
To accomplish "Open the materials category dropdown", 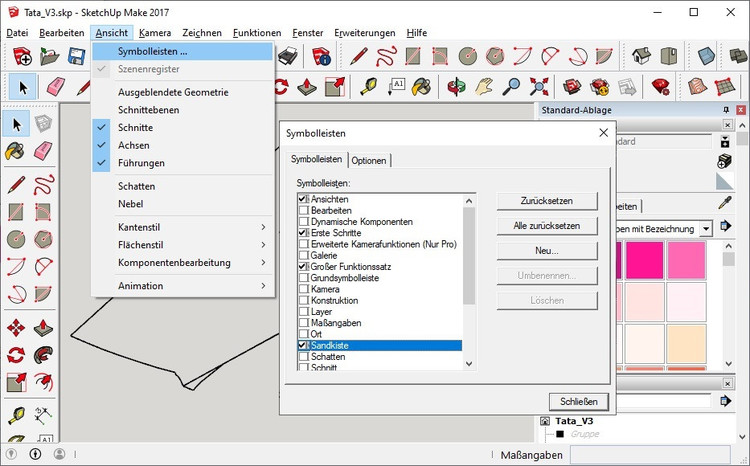I will click(x=706, y=229).
